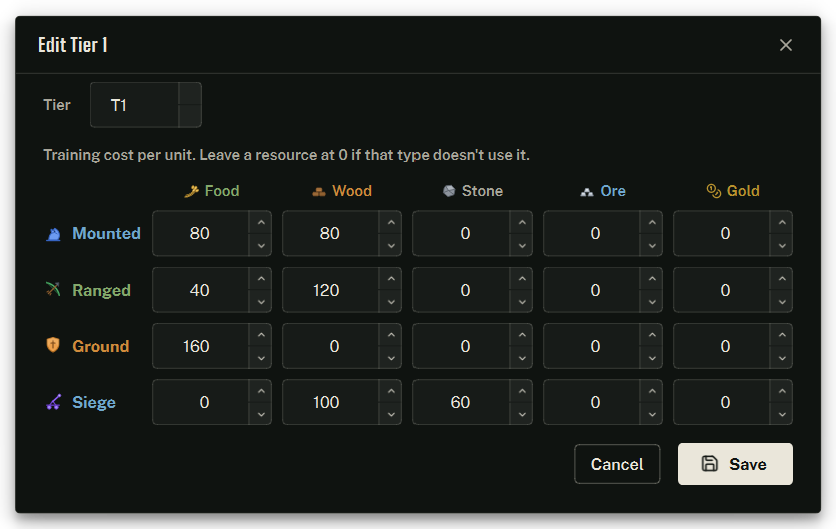836x529 pixels.
Task: Click the Siege row label
Action: pos(94,402)
